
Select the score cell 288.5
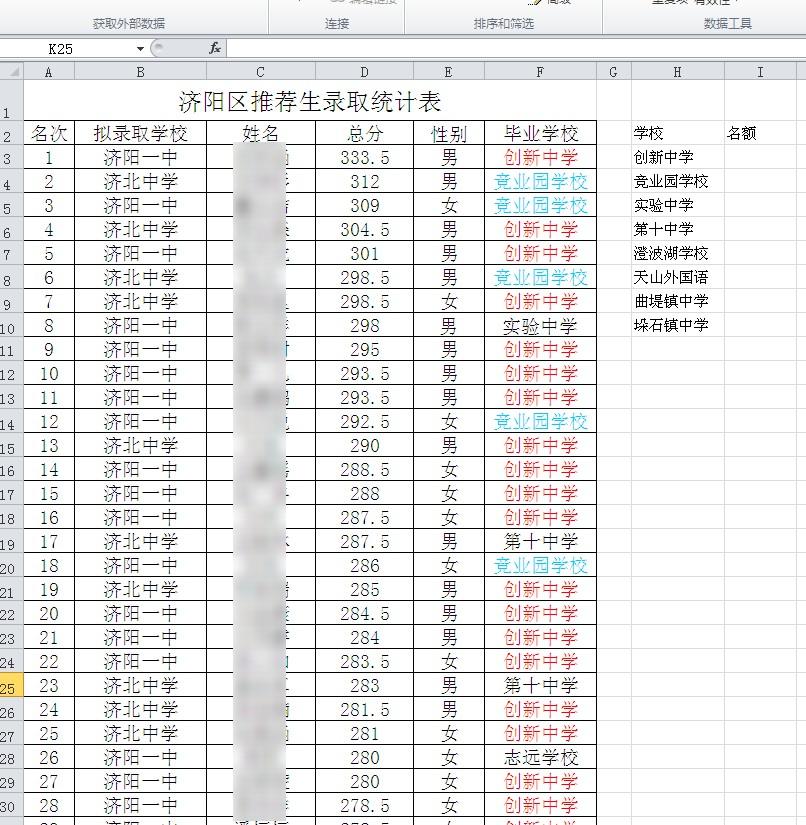tap(364, 469)
